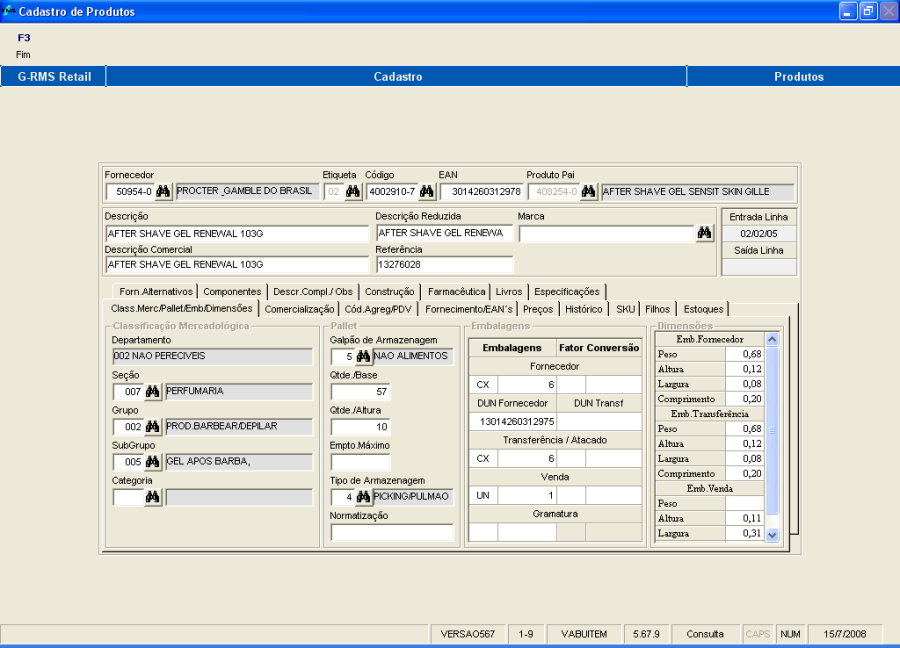Open Produto Pai lookup binoculars

point(588,192)
